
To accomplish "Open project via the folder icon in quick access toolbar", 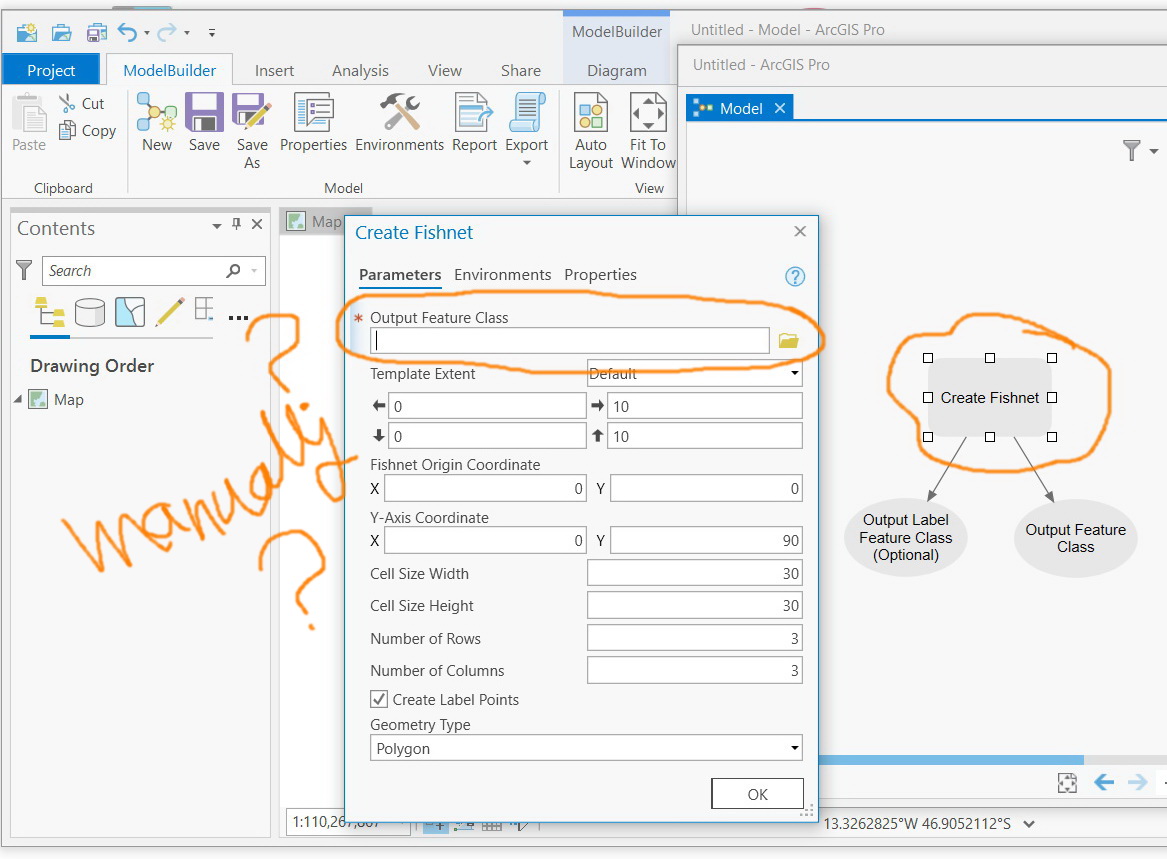I will click(61, 33).
